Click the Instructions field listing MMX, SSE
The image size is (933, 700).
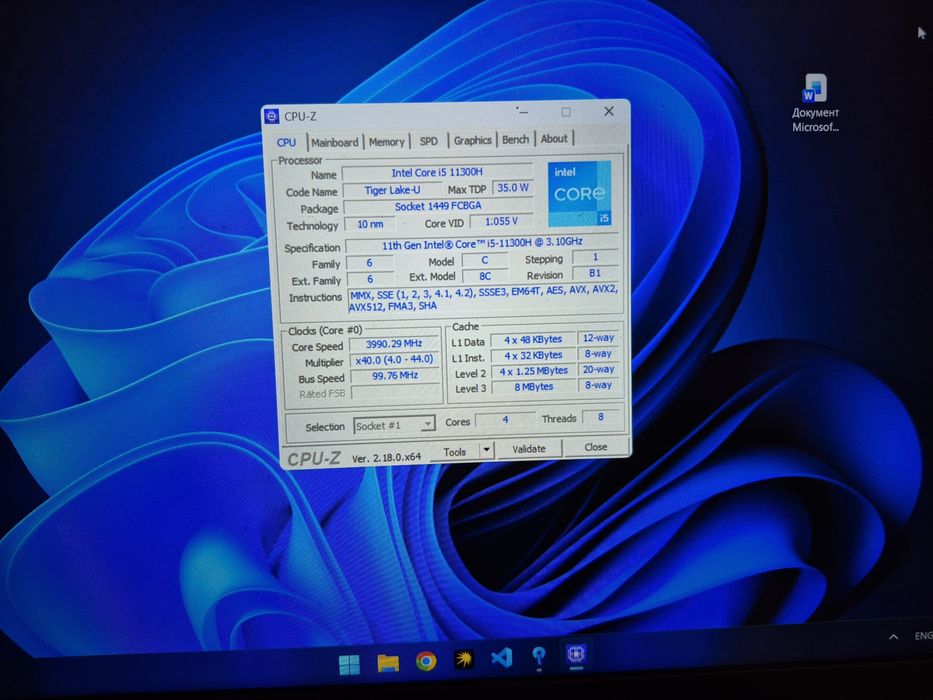(484, 298)
